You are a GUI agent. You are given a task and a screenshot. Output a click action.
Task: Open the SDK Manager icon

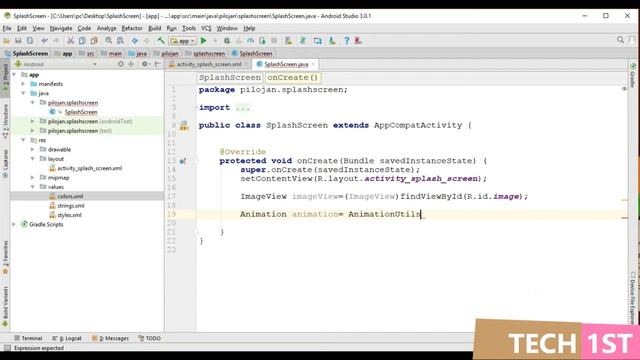click(x=332, y=41)
